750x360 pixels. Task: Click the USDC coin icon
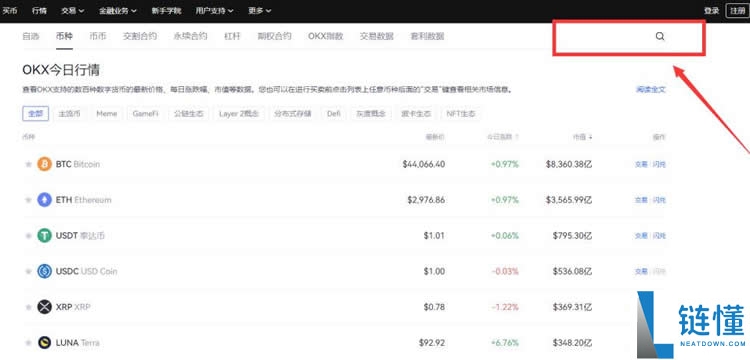tap(44, 271)
